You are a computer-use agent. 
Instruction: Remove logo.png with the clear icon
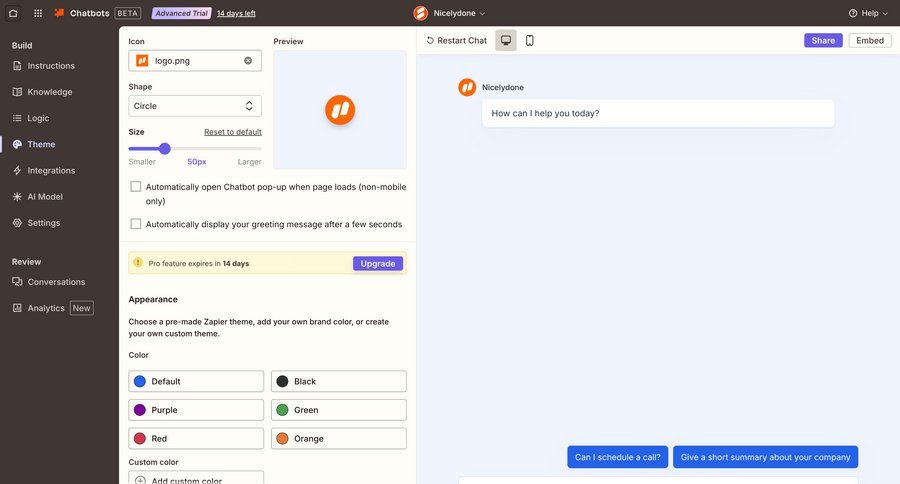[248, 60]
